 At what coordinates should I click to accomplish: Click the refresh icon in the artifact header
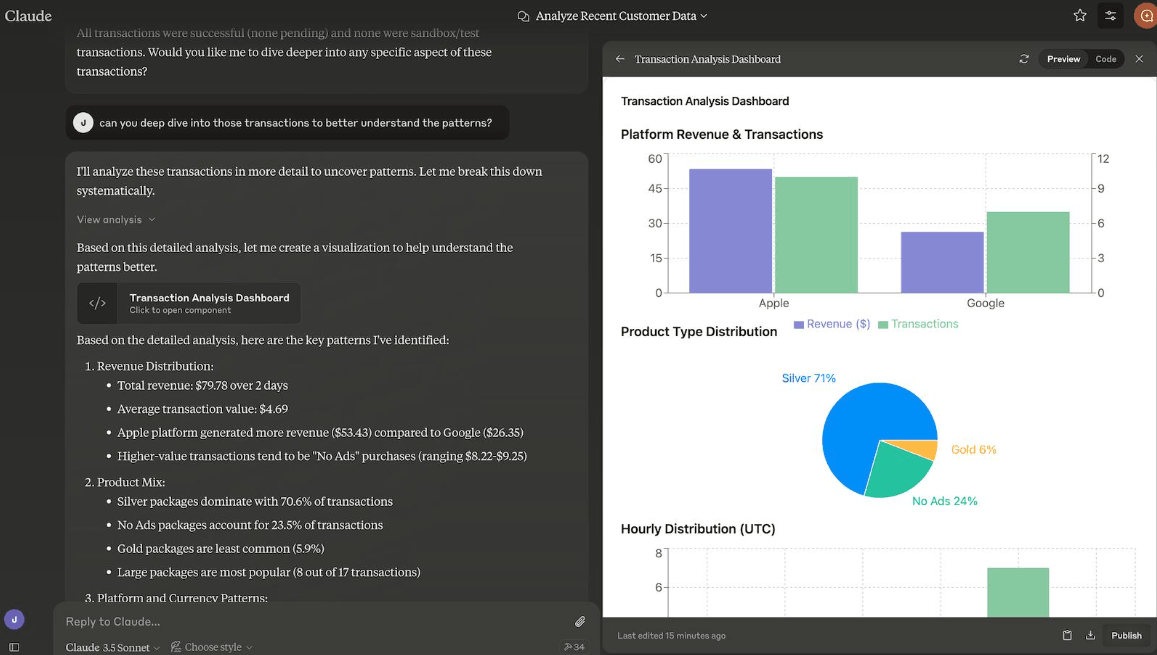(x=1023, y=59)
